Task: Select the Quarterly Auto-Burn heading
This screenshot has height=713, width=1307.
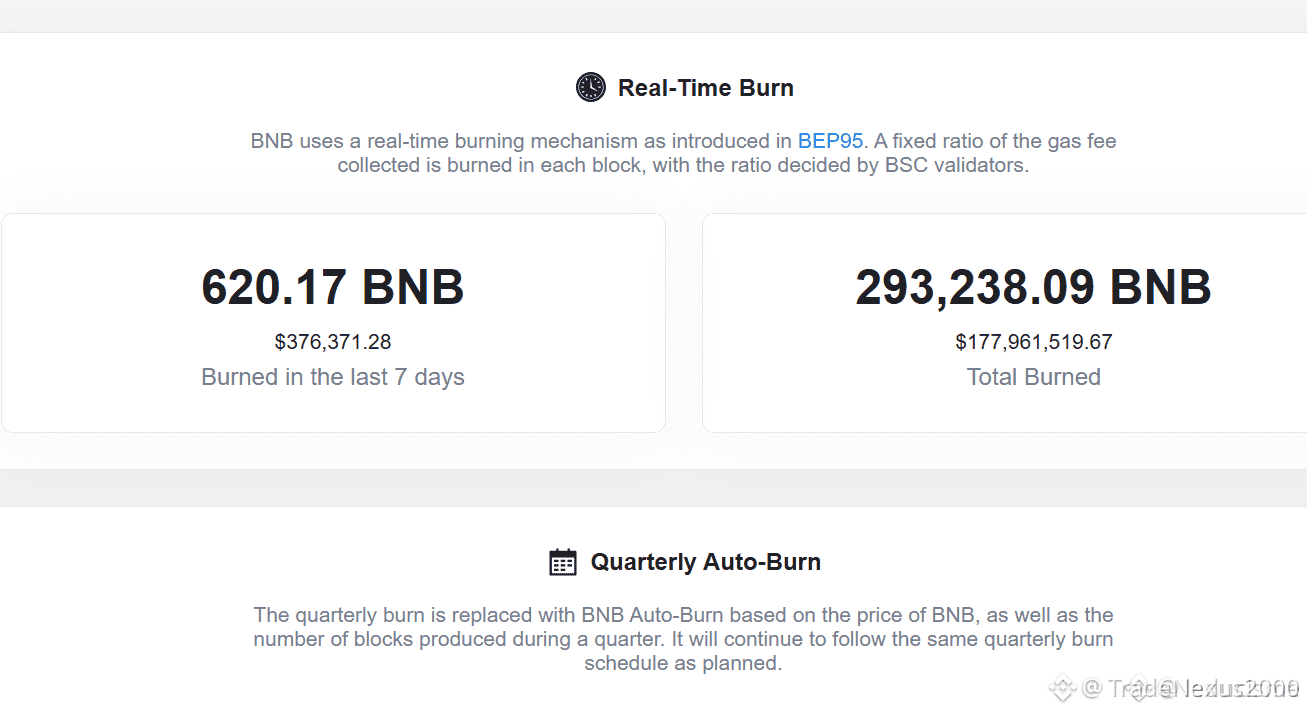Action: click(x=706, y=562)
